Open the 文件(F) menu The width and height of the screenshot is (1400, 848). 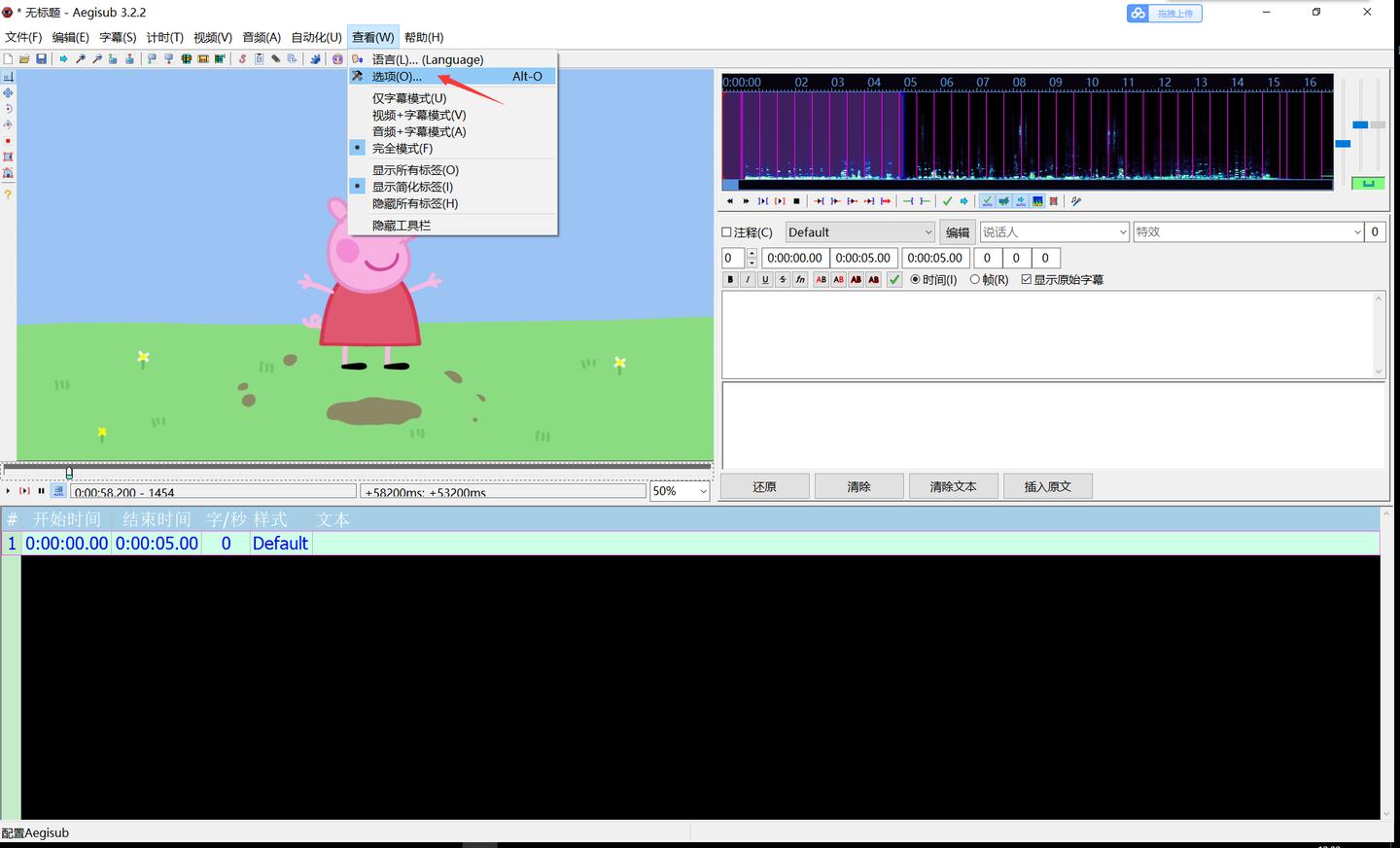point(23,37)
